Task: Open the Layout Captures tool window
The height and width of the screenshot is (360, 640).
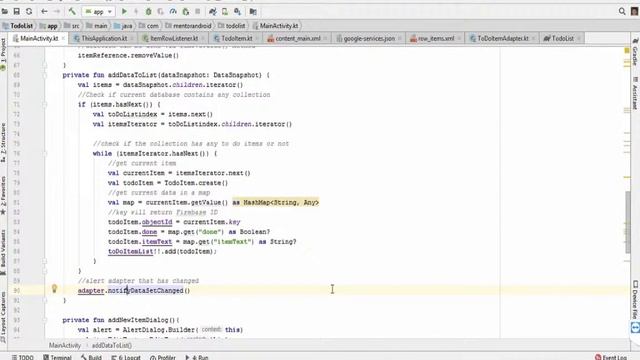Action: (x=3, y=317)
